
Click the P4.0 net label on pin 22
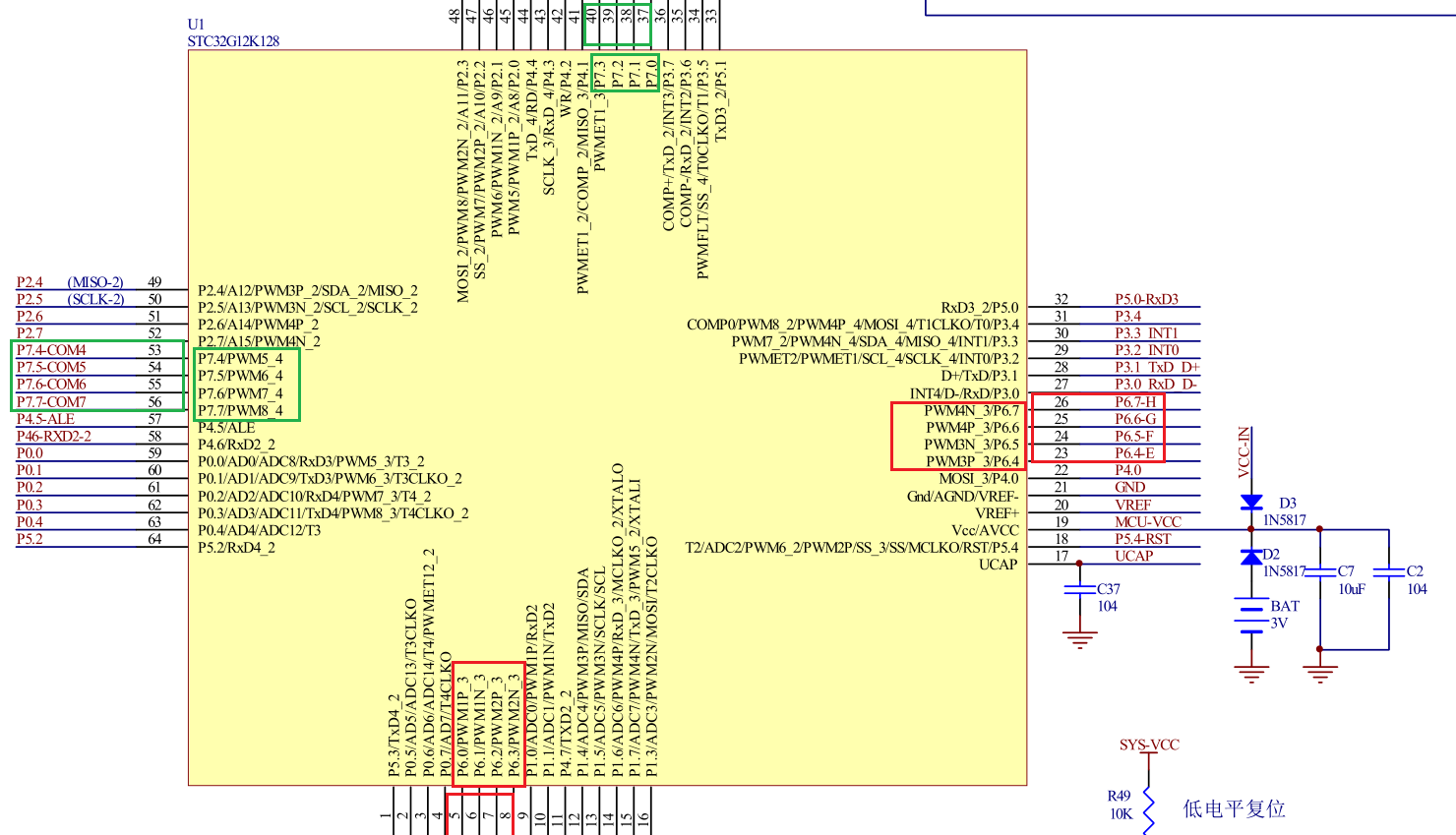[x=1128, y=470]
